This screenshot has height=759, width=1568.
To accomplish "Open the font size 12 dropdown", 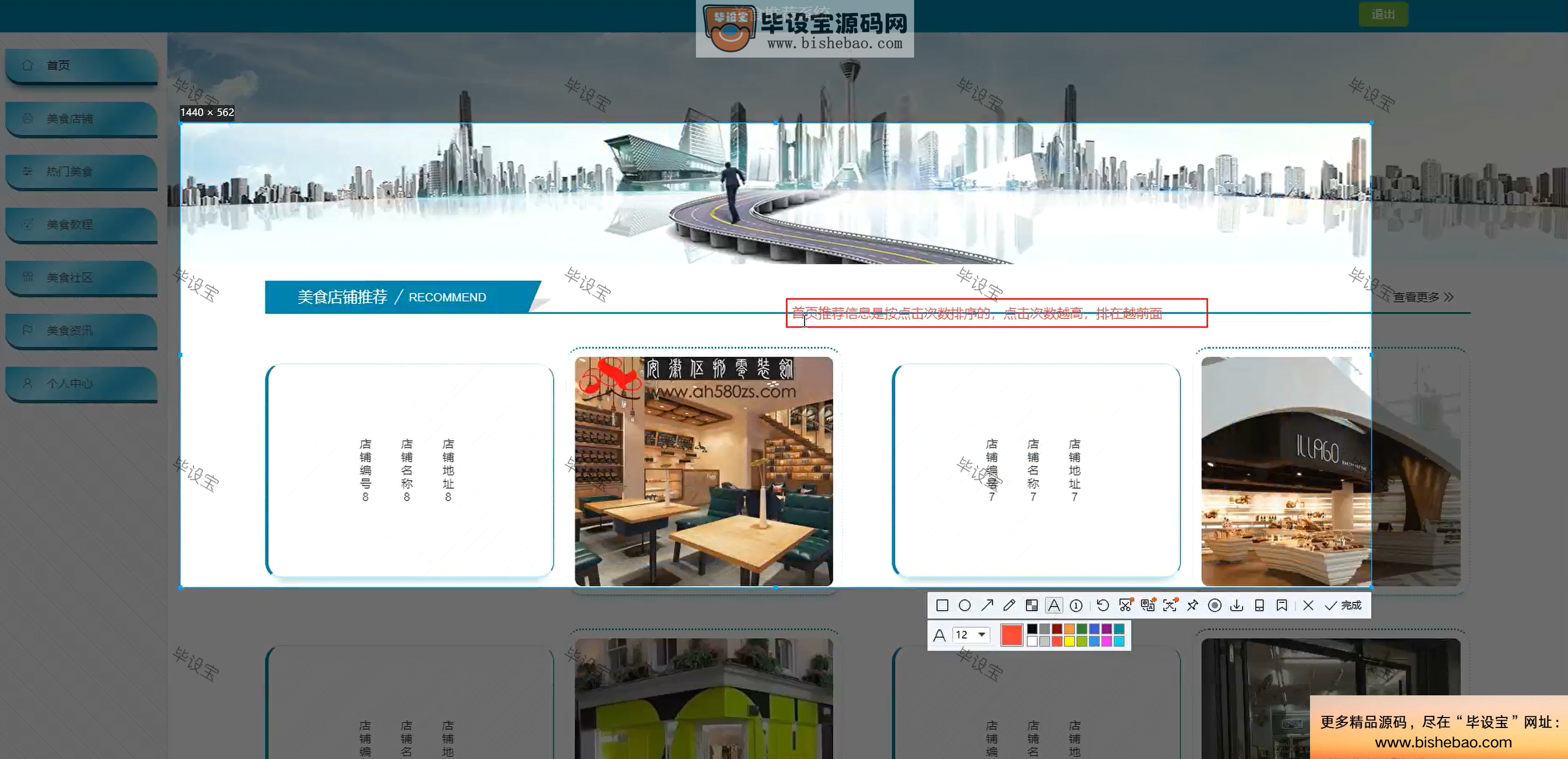I will click(x=971, y=635).
